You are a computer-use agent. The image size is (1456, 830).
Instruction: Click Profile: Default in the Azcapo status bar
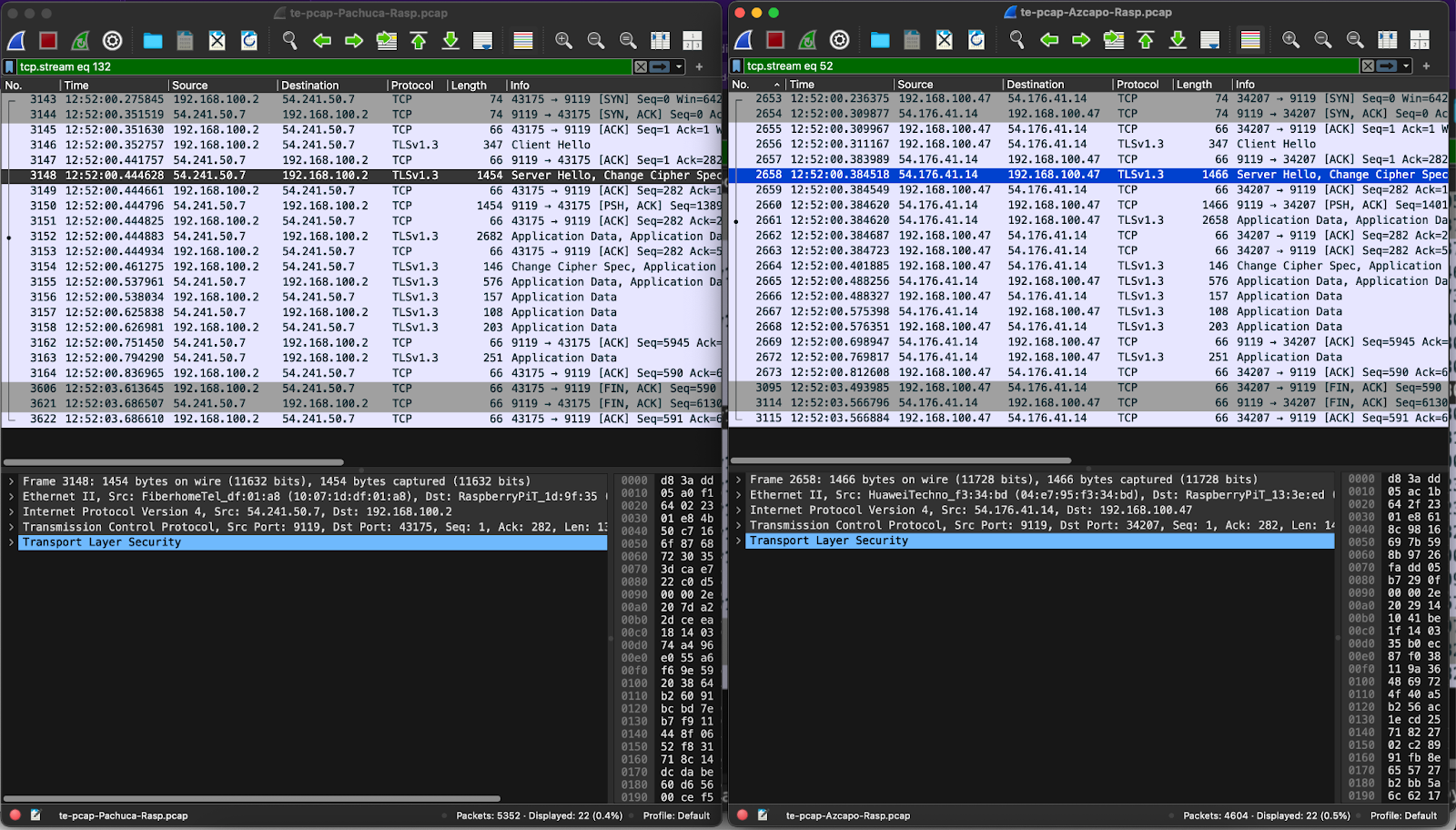coord(1403,815)
